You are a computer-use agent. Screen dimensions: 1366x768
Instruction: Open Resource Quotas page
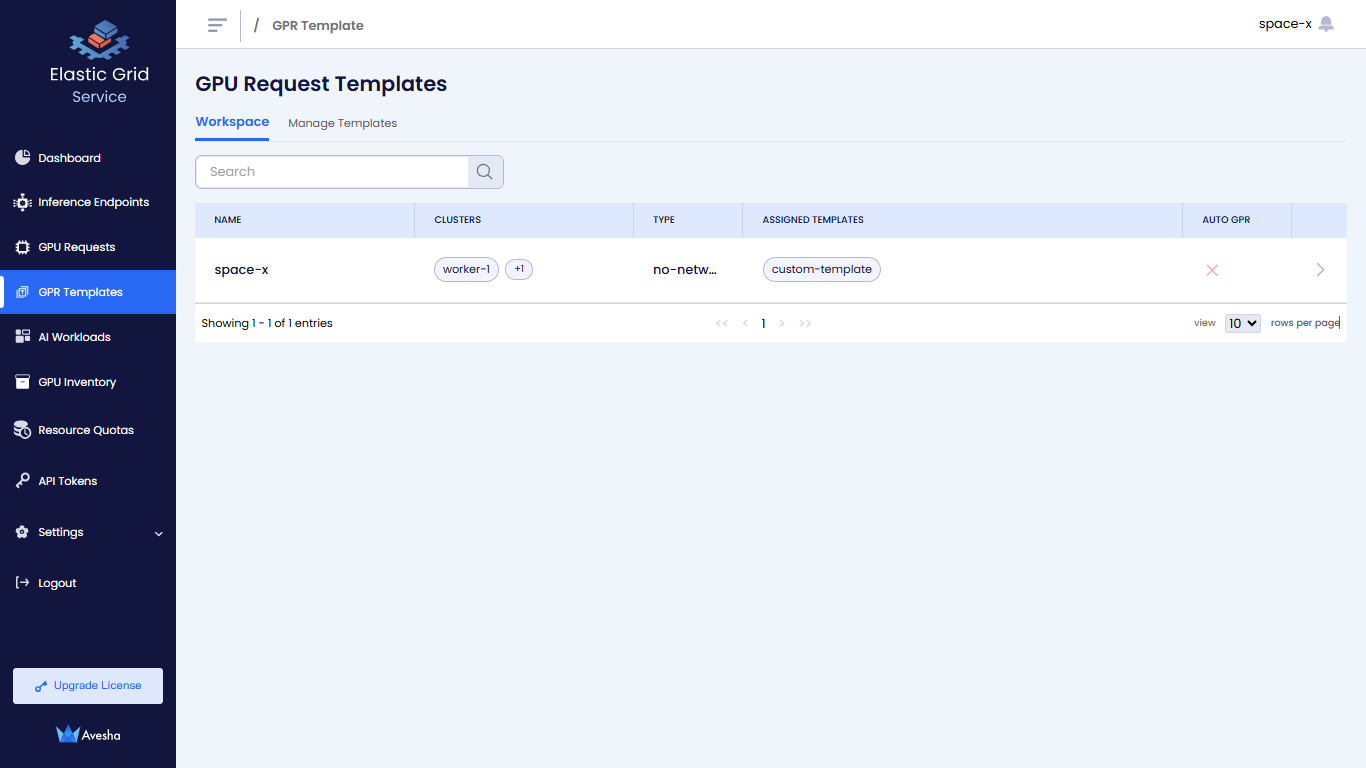(x=85, y=430)
